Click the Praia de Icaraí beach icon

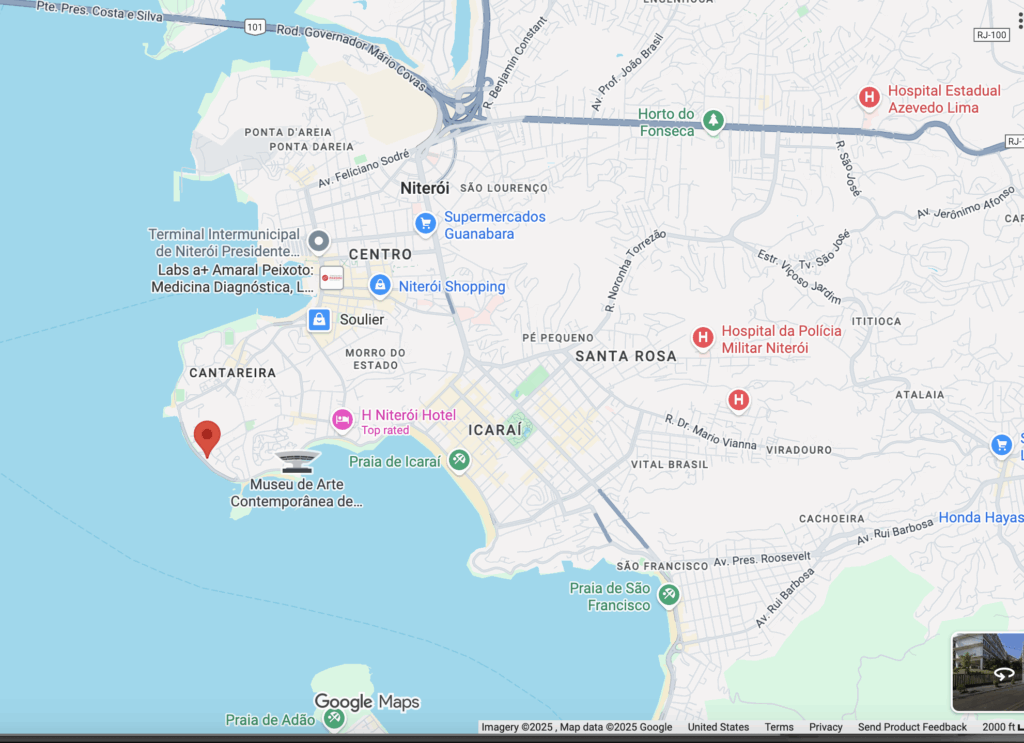pos(459,460)
